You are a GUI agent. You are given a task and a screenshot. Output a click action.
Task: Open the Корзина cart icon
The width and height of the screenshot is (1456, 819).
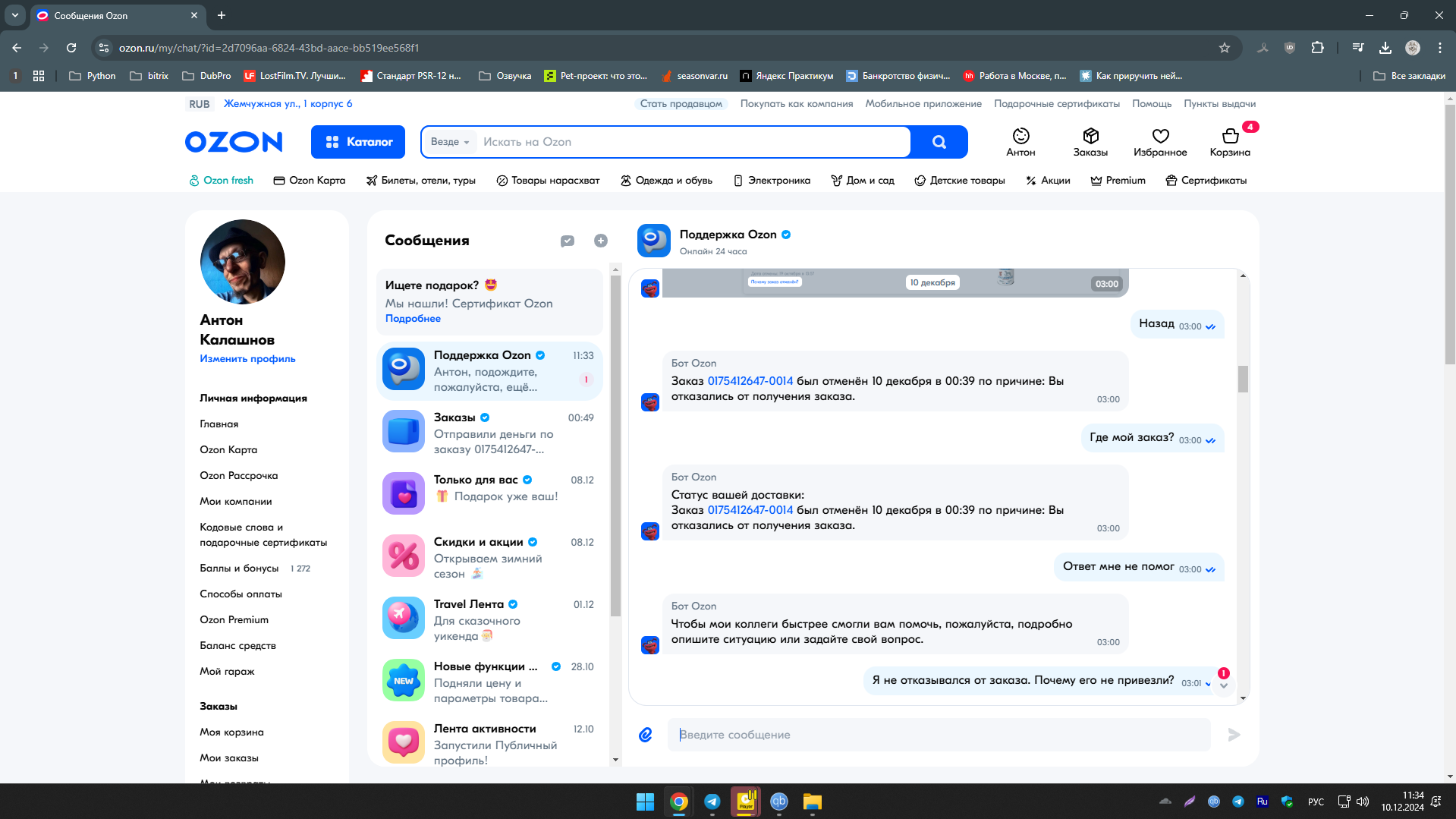pyautogui.click(x=1230, y=142)
